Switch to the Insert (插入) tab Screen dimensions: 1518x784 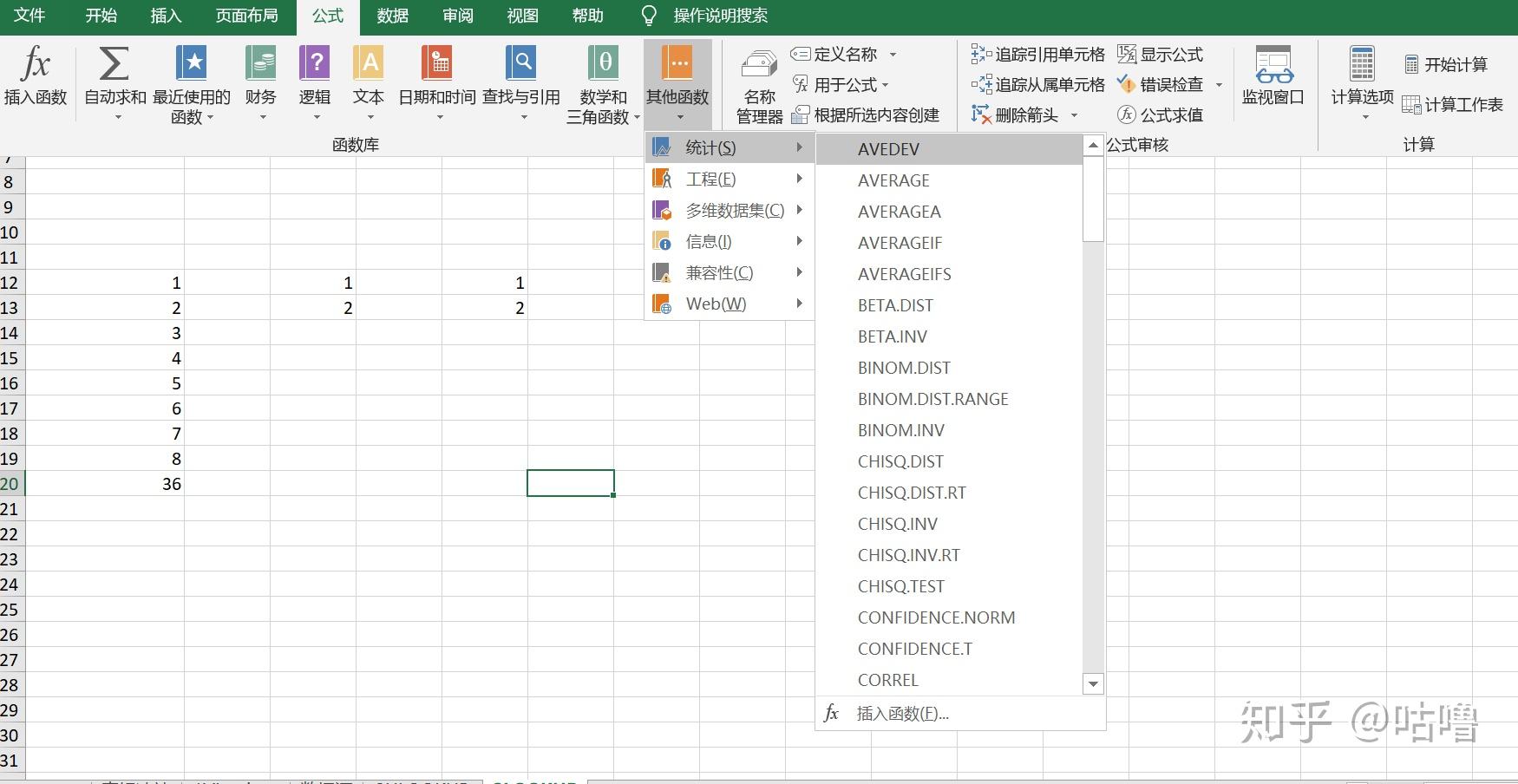[x=165, y=16]
